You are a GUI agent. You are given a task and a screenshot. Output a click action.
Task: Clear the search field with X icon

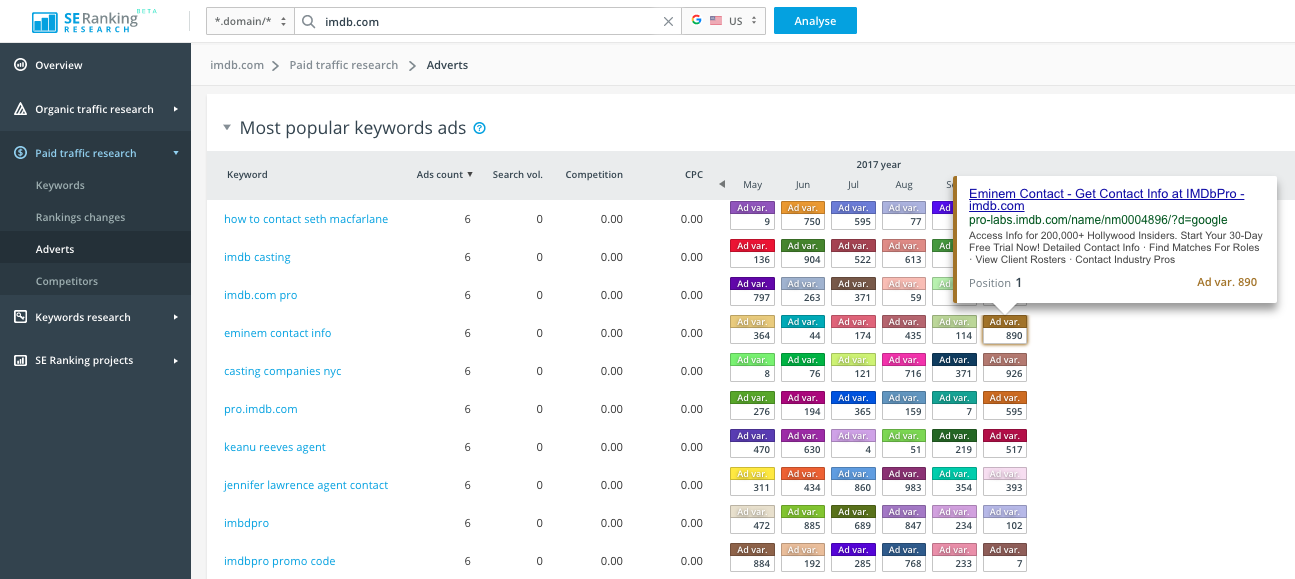(x=669, y=21)
